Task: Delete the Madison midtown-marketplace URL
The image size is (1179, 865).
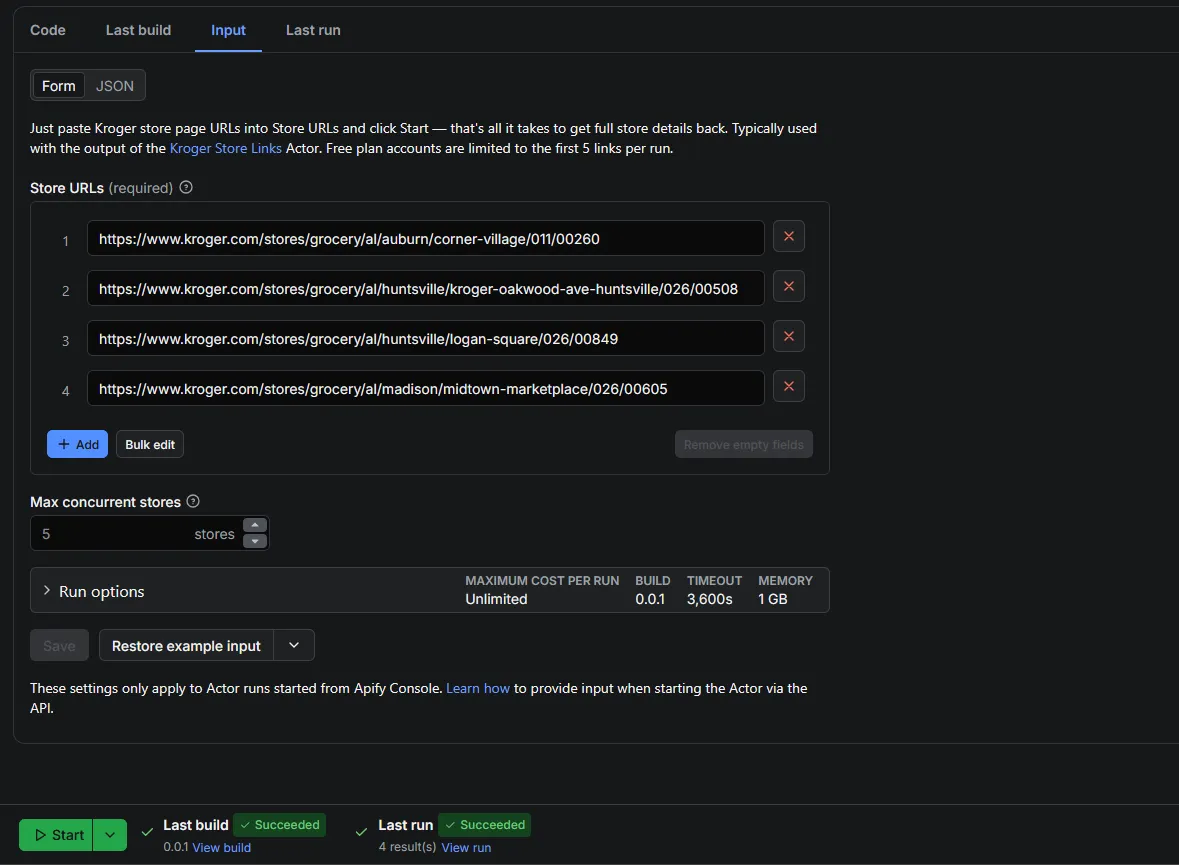Action: click(789, 387)
